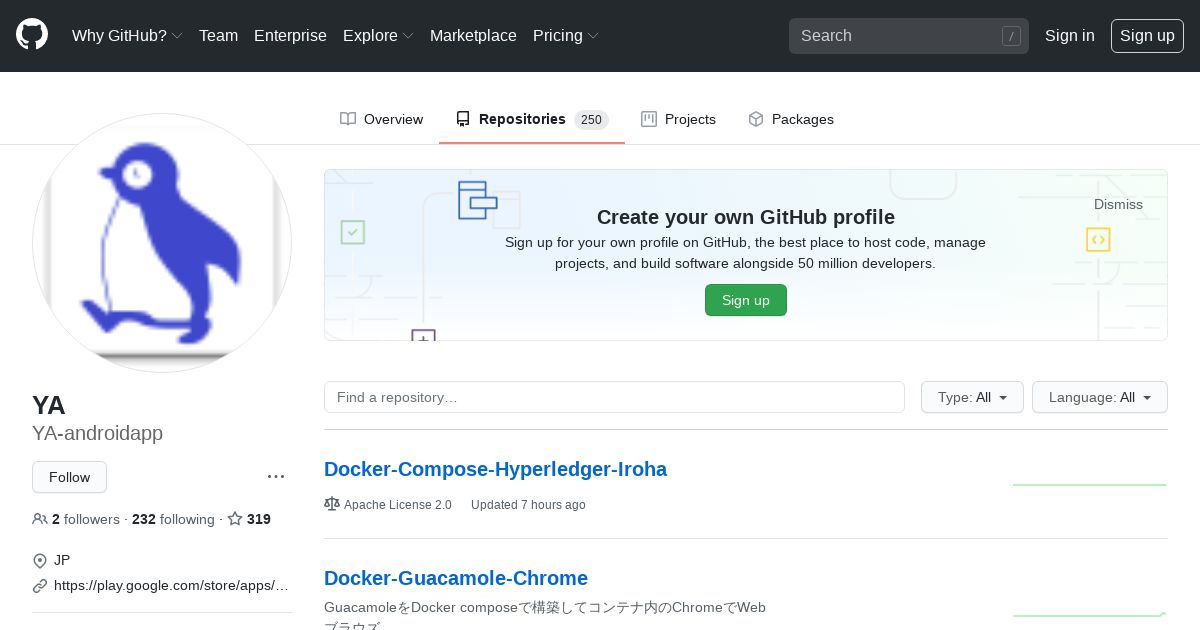Click the Hyperledger-Iroha activity sparkline graph

tap(1090, 484)
